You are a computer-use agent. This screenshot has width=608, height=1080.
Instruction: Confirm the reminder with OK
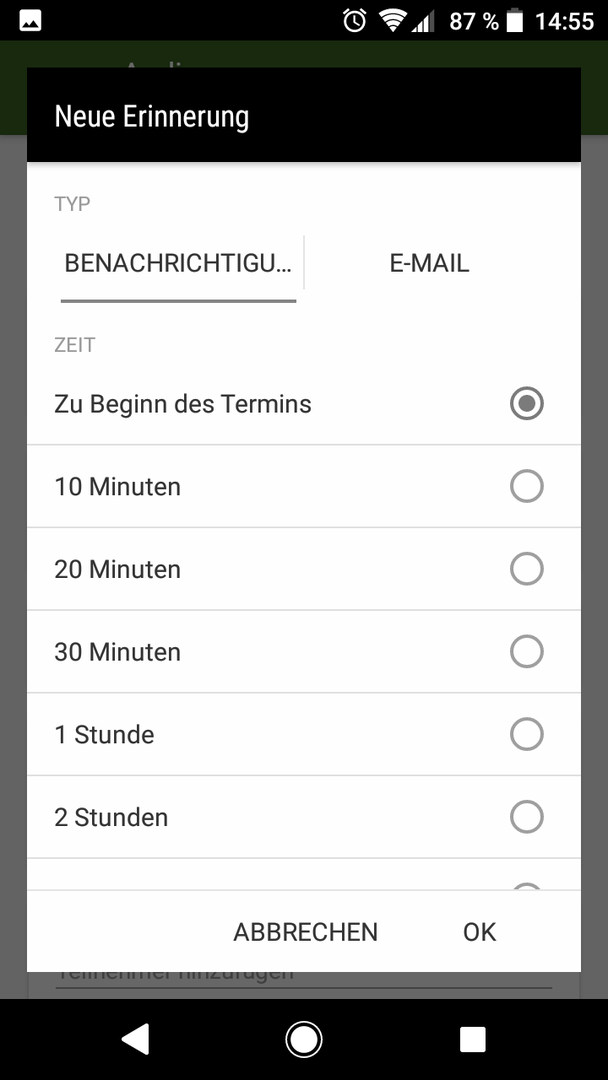479,932
